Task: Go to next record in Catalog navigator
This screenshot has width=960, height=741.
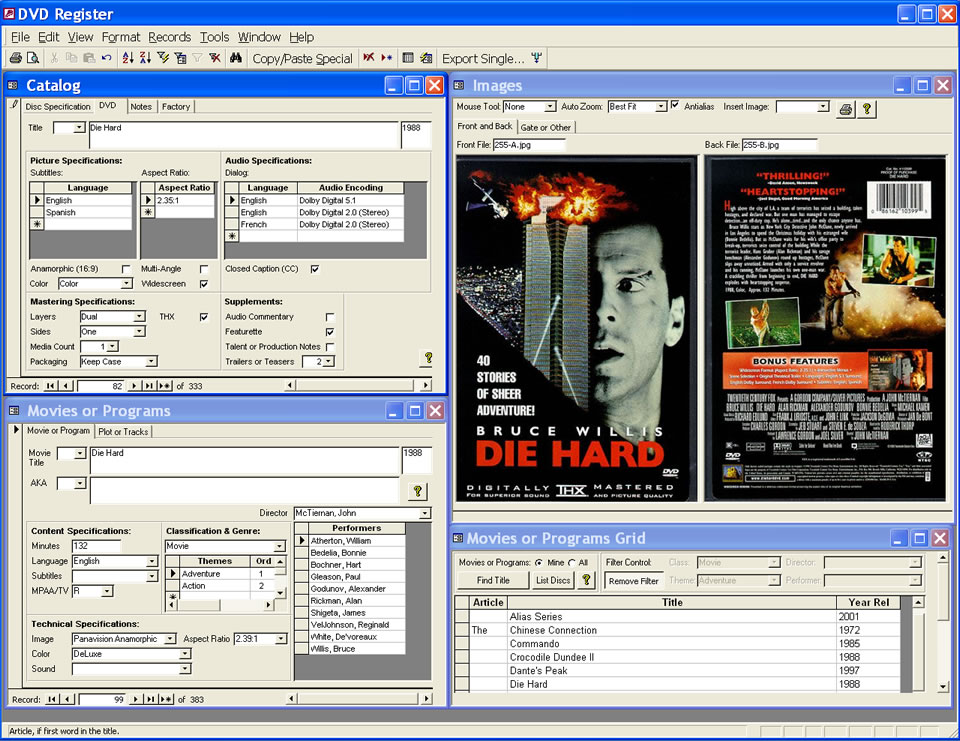Action: [x=134, y=386]
